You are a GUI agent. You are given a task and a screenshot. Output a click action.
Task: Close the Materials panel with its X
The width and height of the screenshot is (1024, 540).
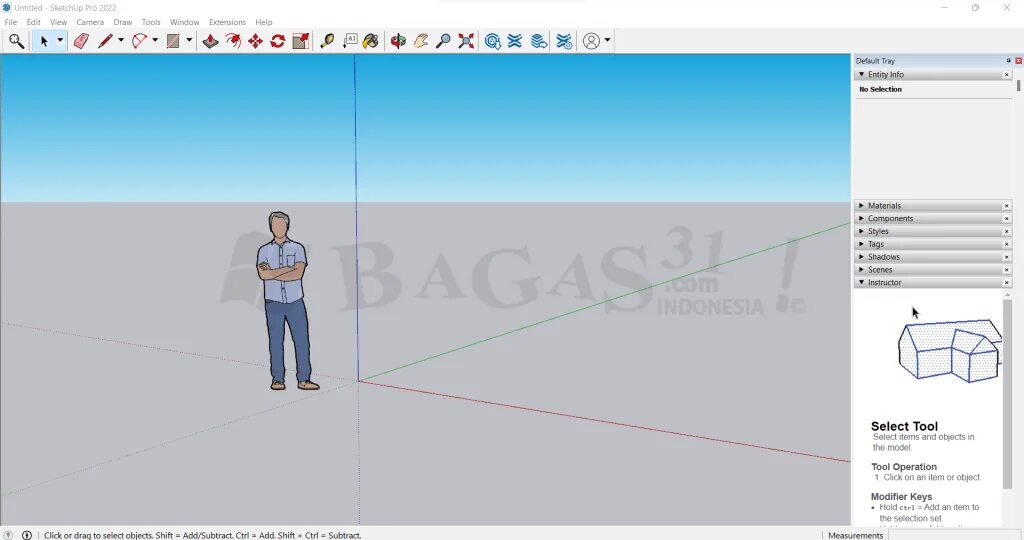pos(1006,206)
